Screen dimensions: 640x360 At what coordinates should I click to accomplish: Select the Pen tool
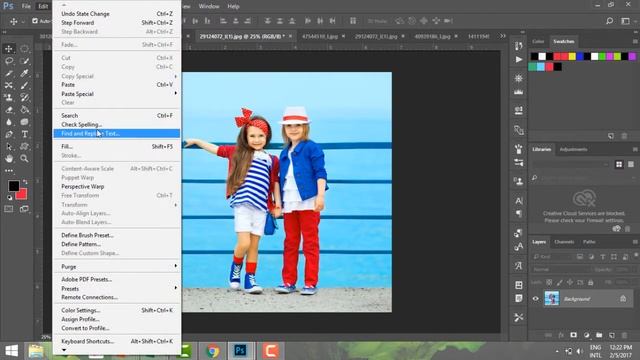pyautogui.click(x=9, y=134)
